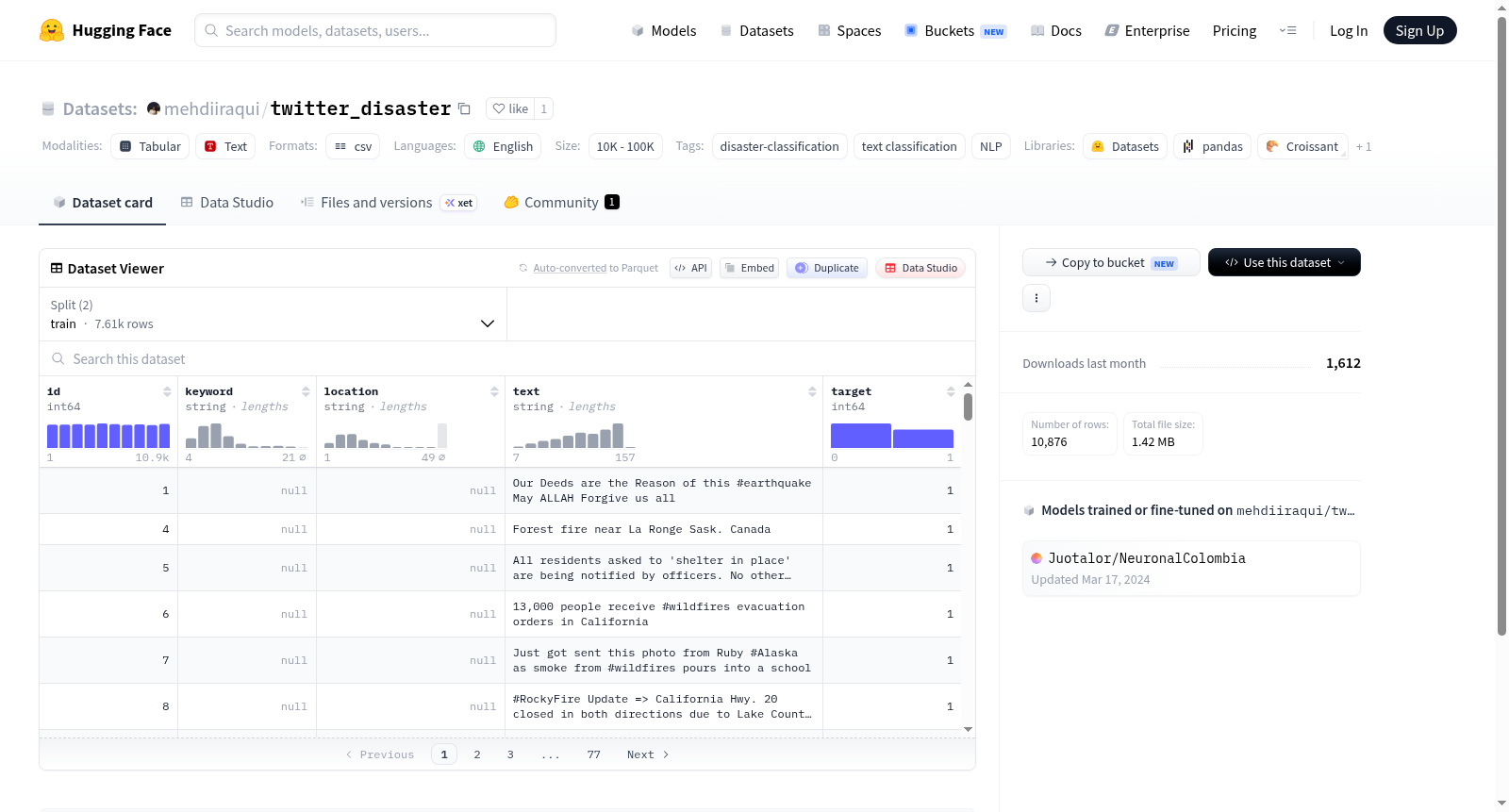Open the mehdiiraqui profile link
The width and height of the screenshot is (1509, 812).
pos(211,108)
